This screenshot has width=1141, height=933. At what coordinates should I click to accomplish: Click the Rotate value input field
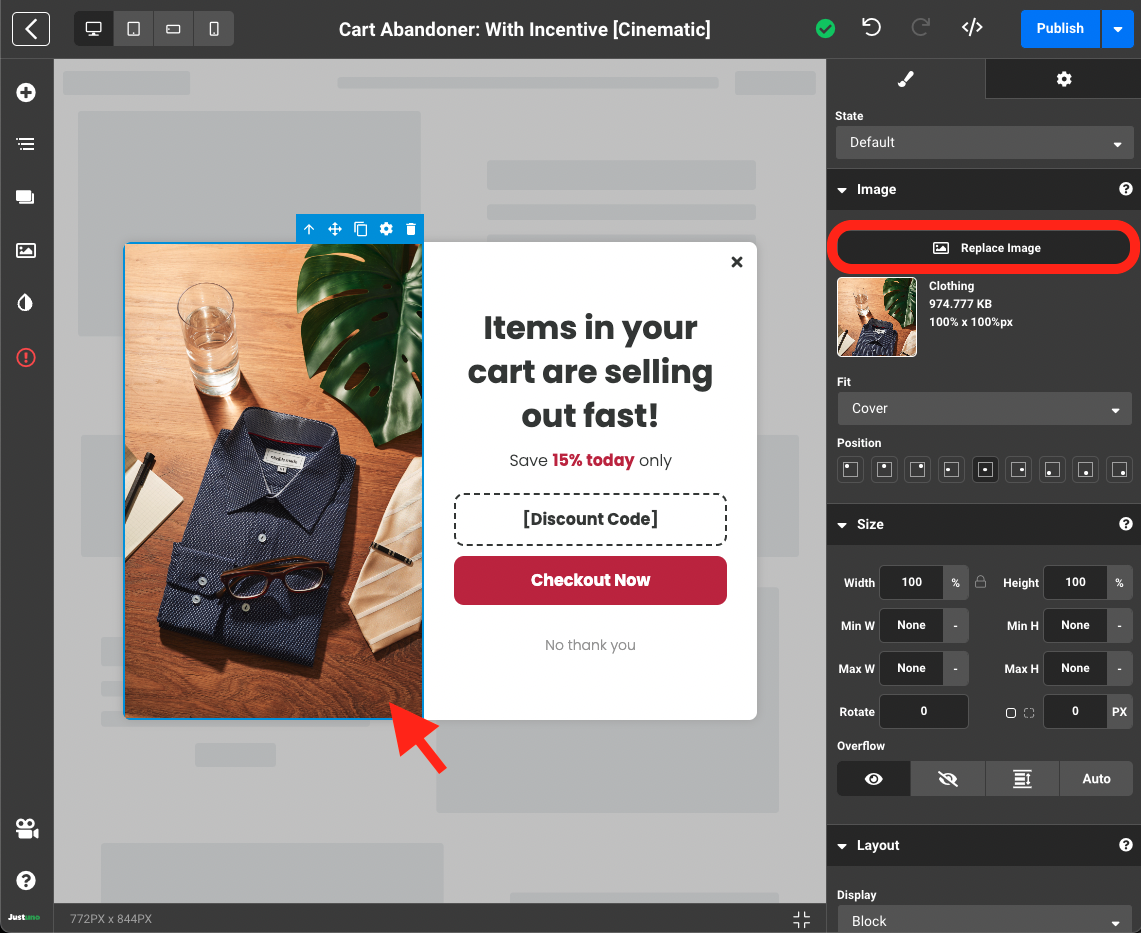click(x=923, y=711)
